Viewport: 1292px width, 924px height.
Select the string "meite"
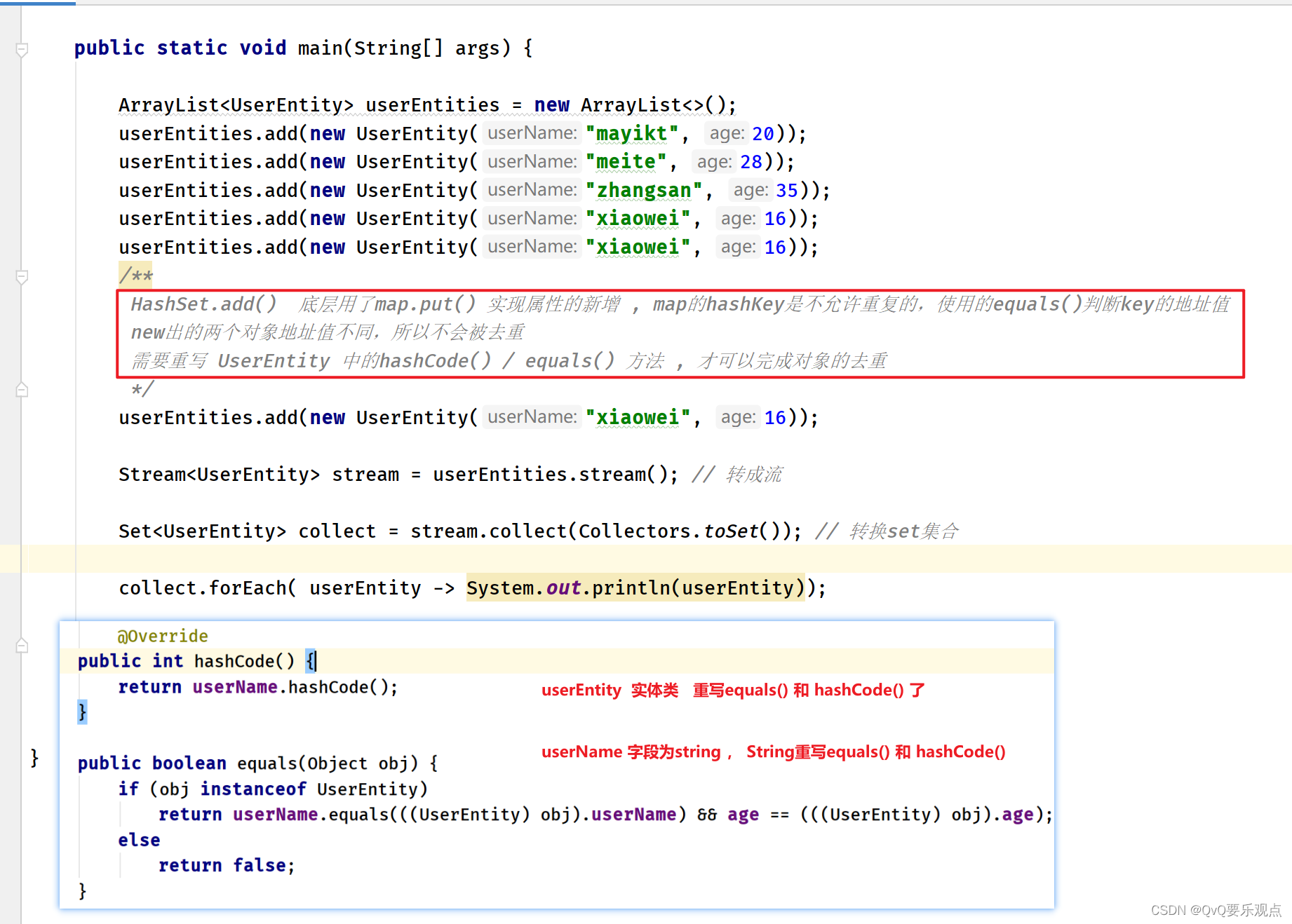(626, 162)
